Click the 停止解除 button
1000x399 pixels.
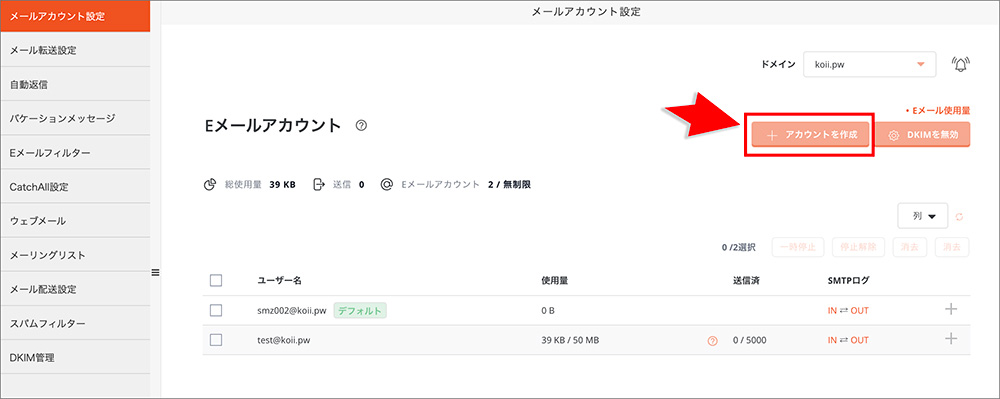click(858, 247)
